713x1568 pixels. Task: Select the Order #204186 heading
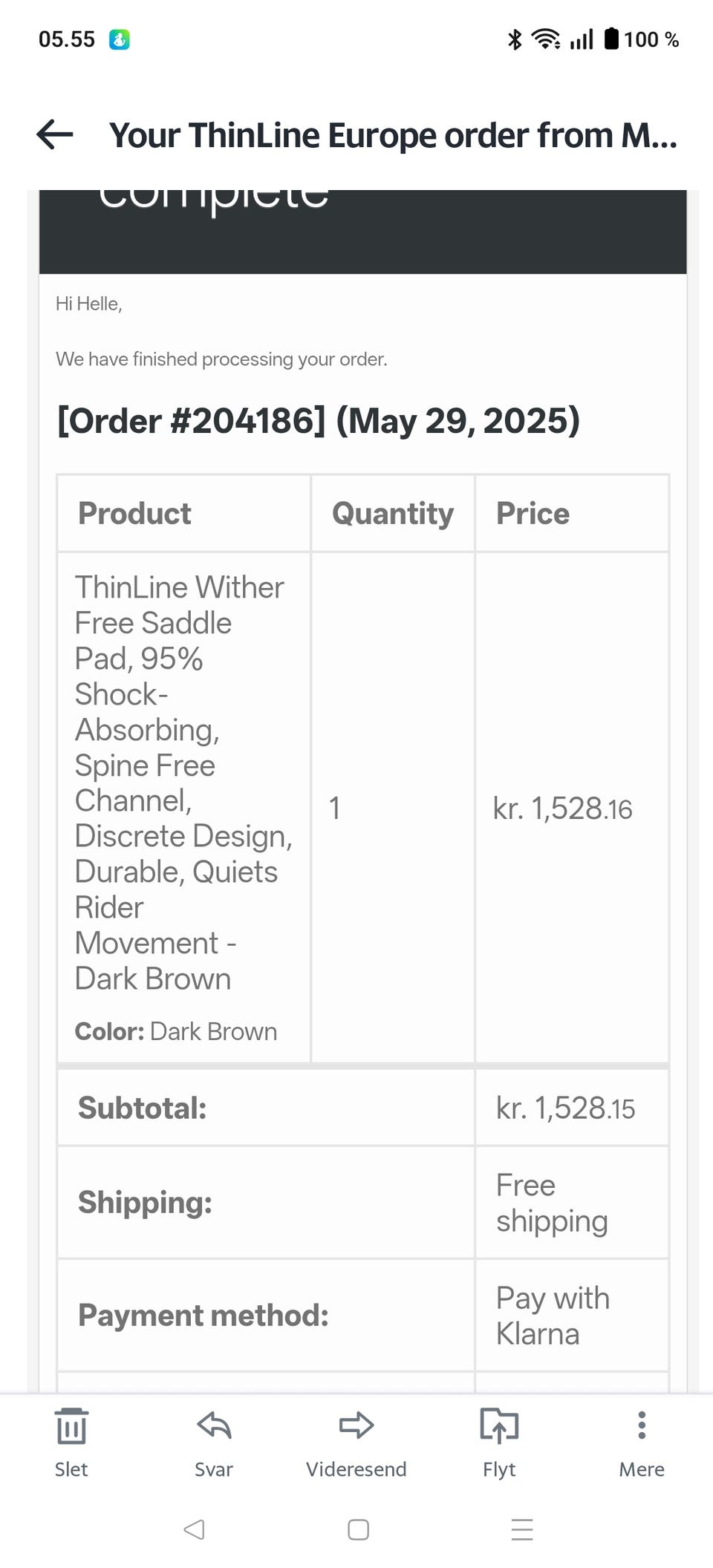pyautogui.click(x=319, y=421)
